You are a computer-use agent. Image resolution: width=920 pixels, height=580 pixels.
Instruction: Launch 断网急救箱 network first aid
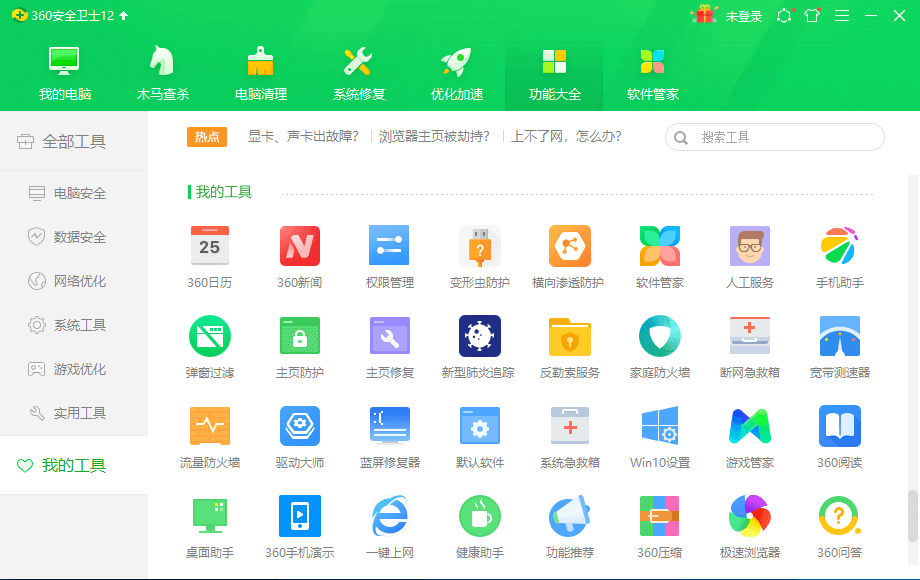pyautogui.click(x=749, y=347)
